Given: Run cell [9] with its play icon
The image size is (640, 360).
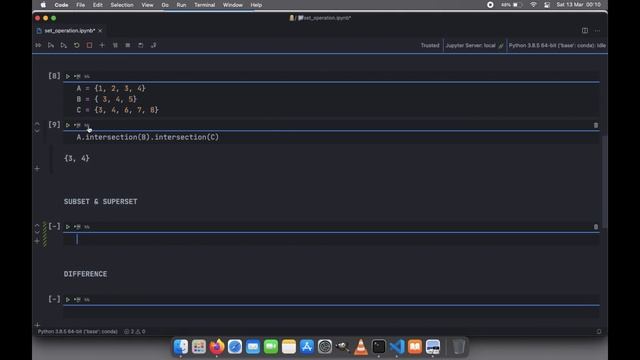Looking at the screenshot, I should pyautogui.click(x=68, y=125).
